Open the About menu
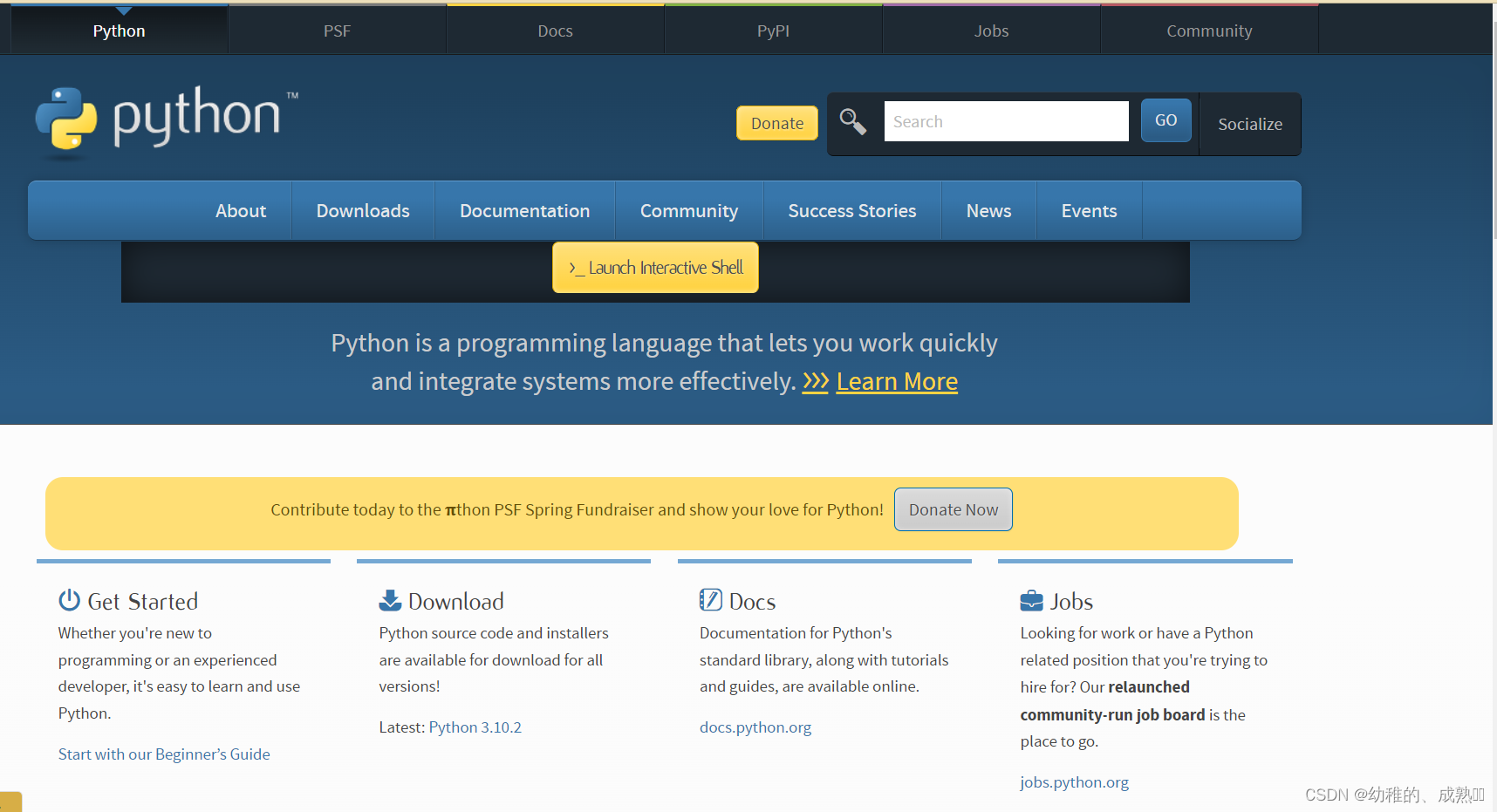Screen dimensions: 1497x812 point(241,211)
